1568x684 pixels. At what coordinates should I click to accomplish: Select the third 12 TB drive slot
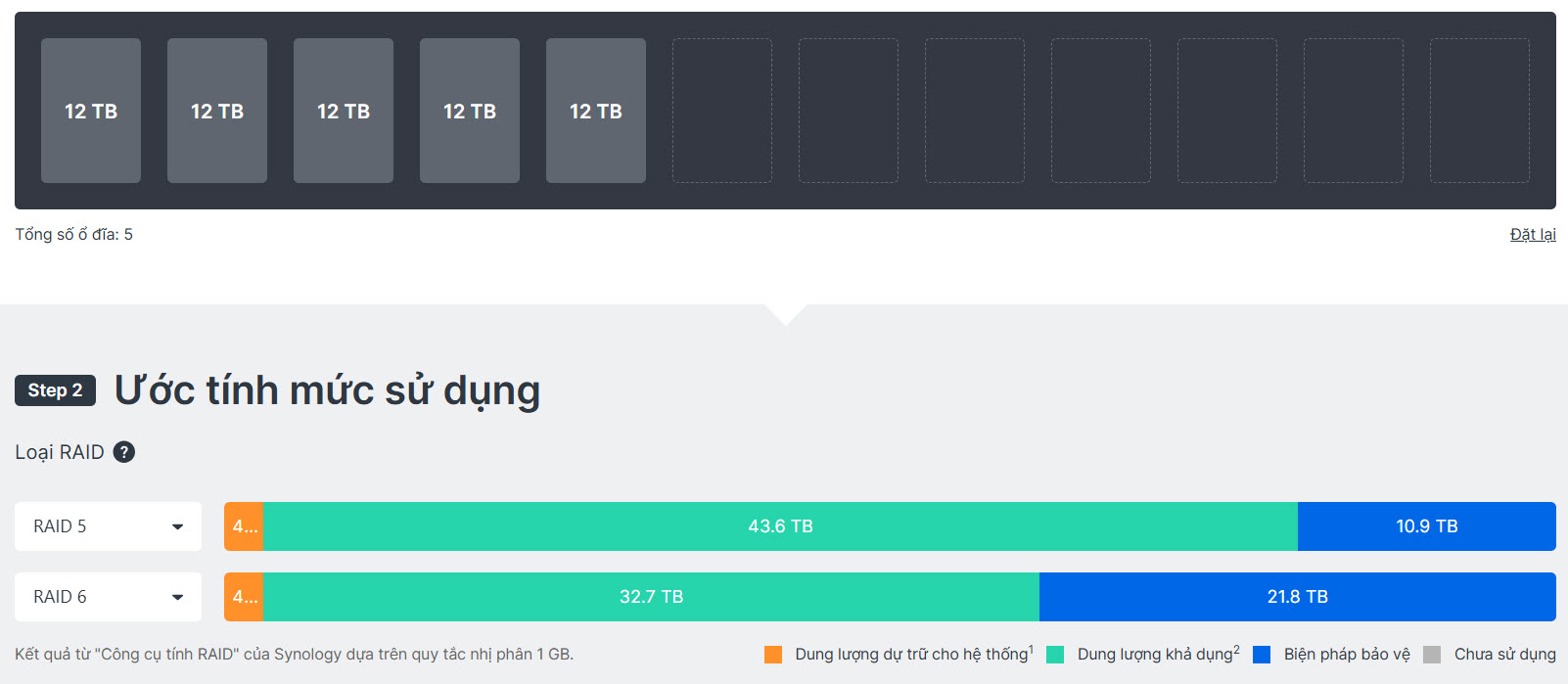[x=344, y=111]
